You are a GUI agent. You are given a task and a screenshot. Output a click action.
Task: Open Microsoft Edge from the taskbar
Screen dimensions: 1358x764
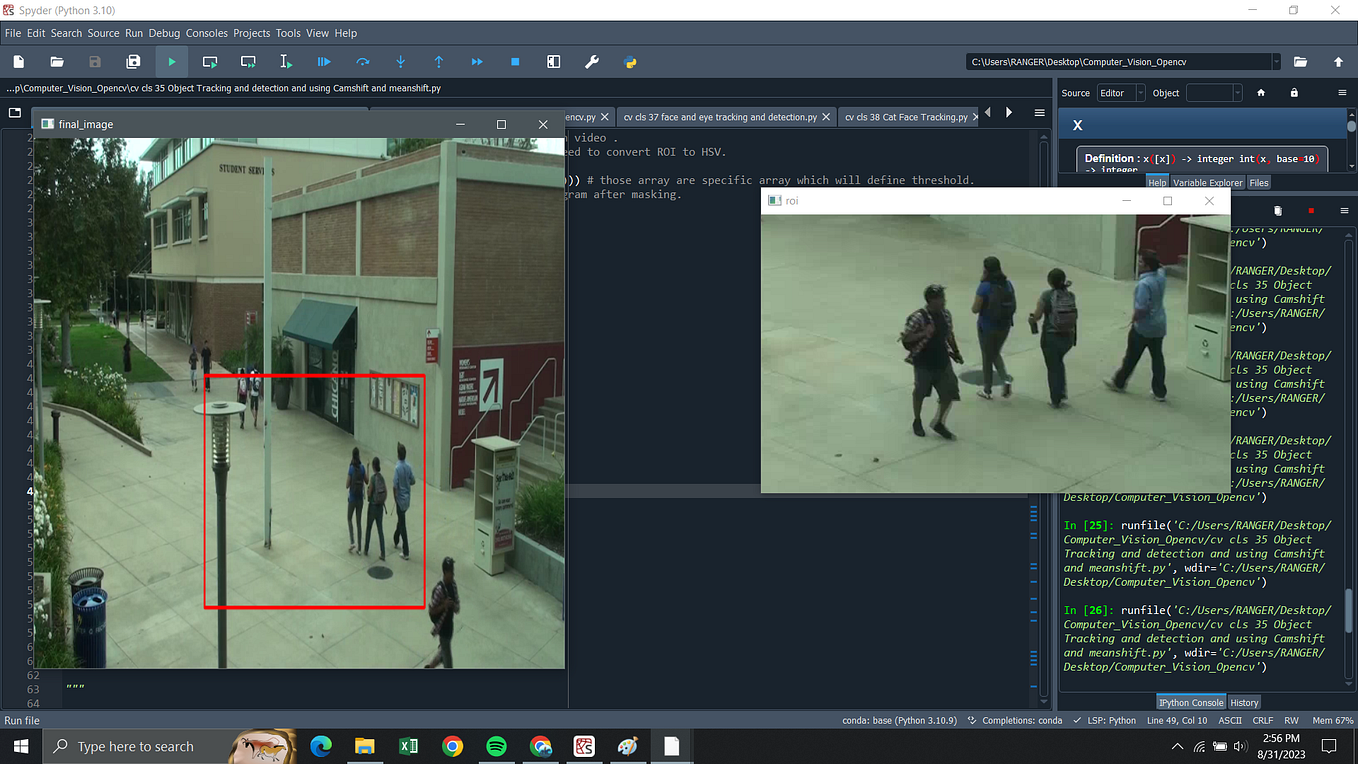(321, 747)
